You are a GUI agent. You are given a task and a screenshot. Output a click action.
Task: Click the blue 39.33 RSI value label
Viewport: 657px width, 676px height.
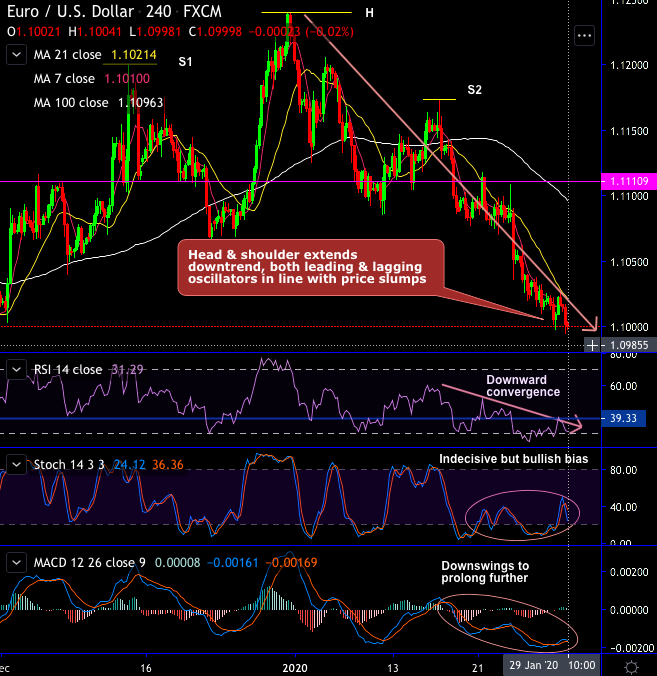coord(623,418)
